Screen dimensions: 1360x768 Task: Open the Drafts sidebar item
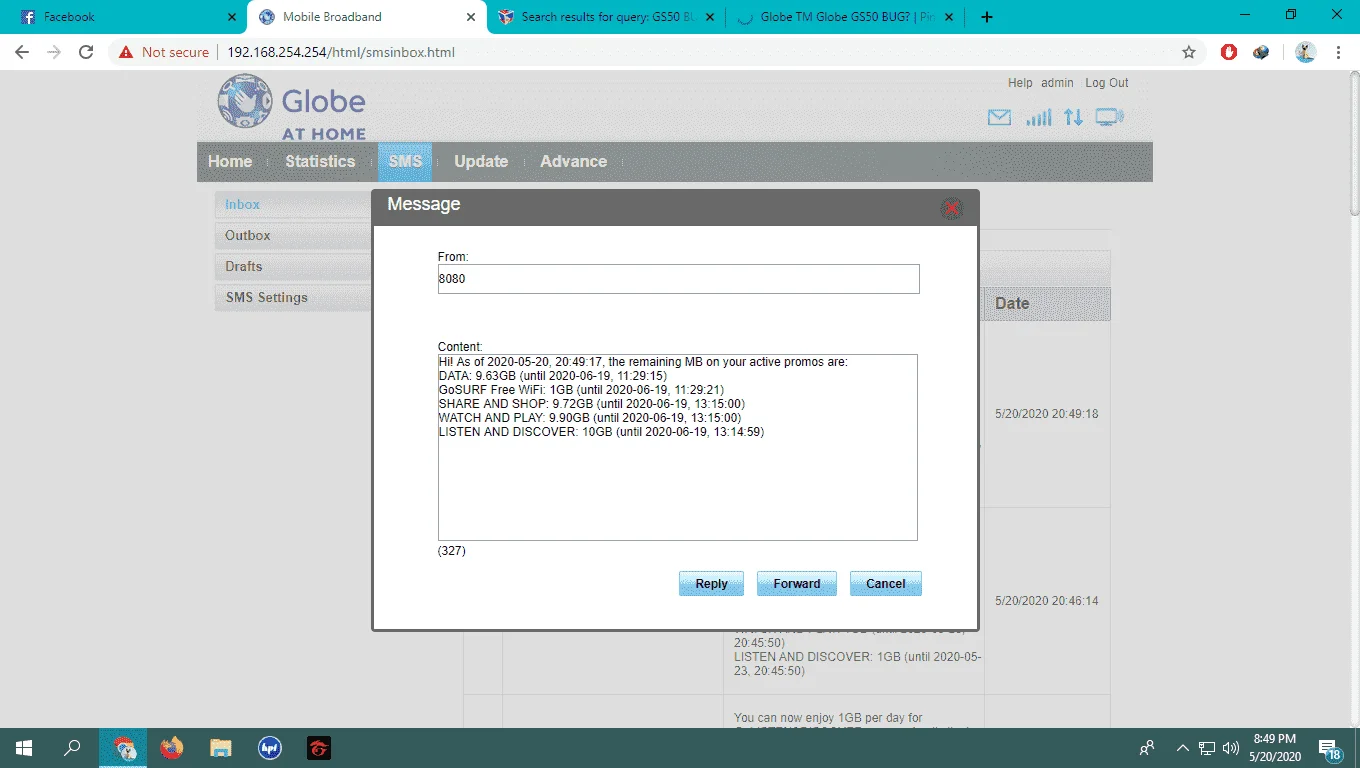pos(293,266)
